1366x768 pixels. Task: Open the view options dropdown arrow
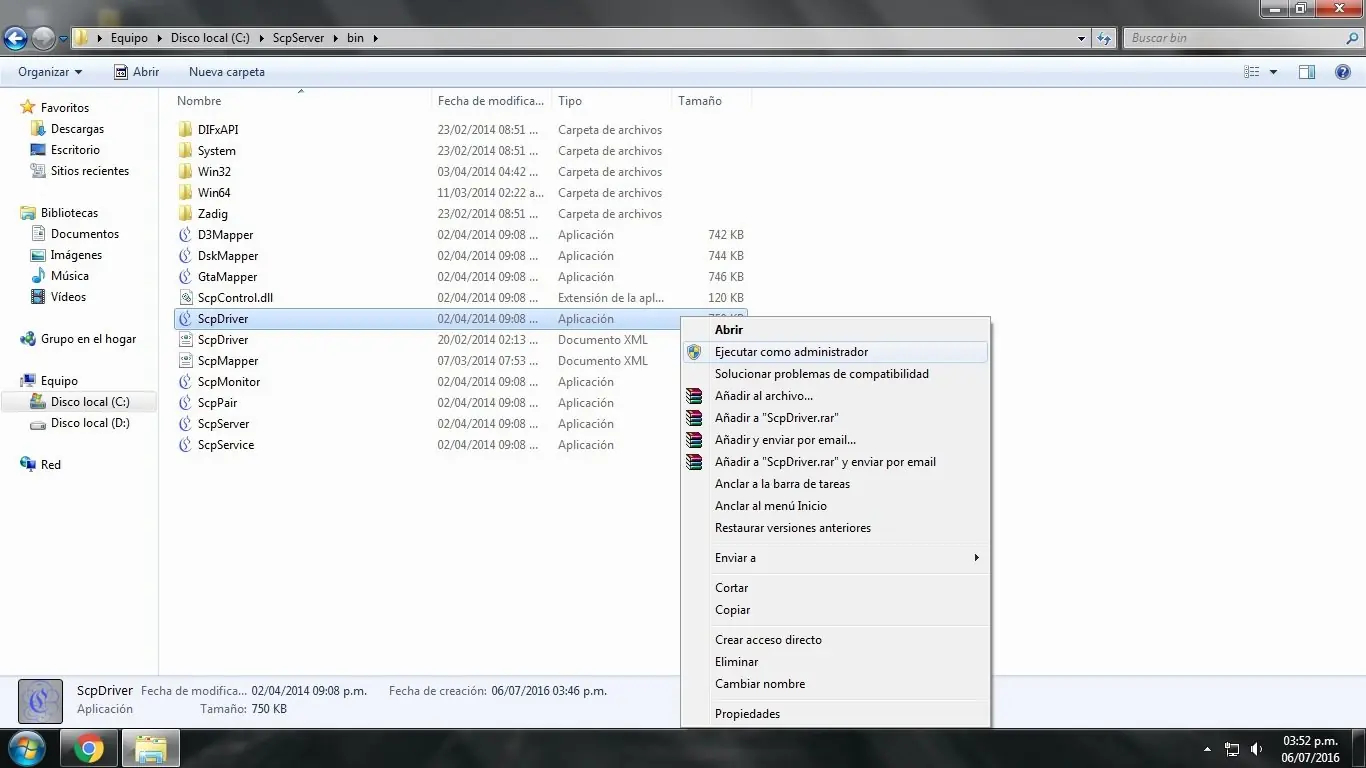coord(1273,72)
